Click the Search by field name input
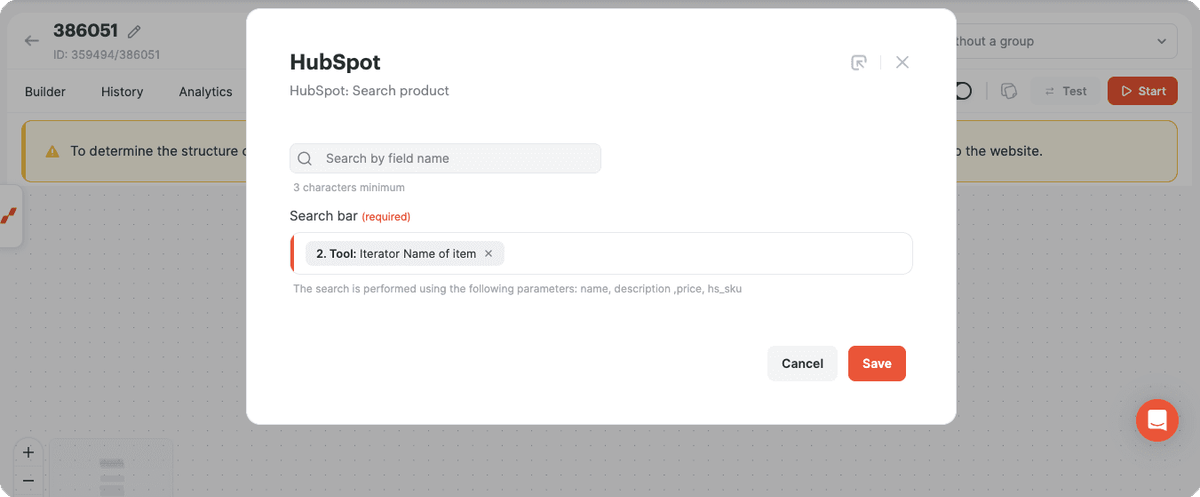Viewport: 1200px width, 497px height. click(445, 158)
